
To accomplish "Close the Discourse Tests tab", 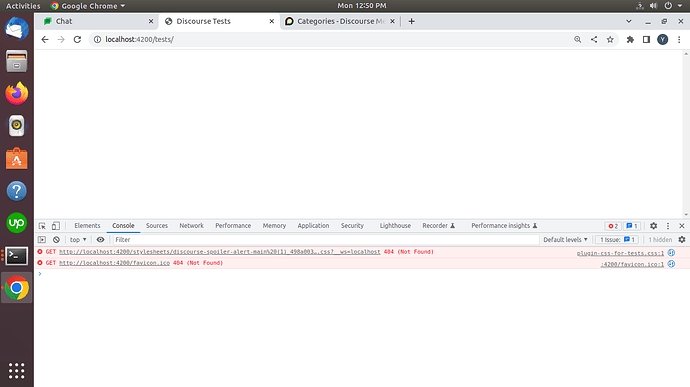I will (272, 21).
